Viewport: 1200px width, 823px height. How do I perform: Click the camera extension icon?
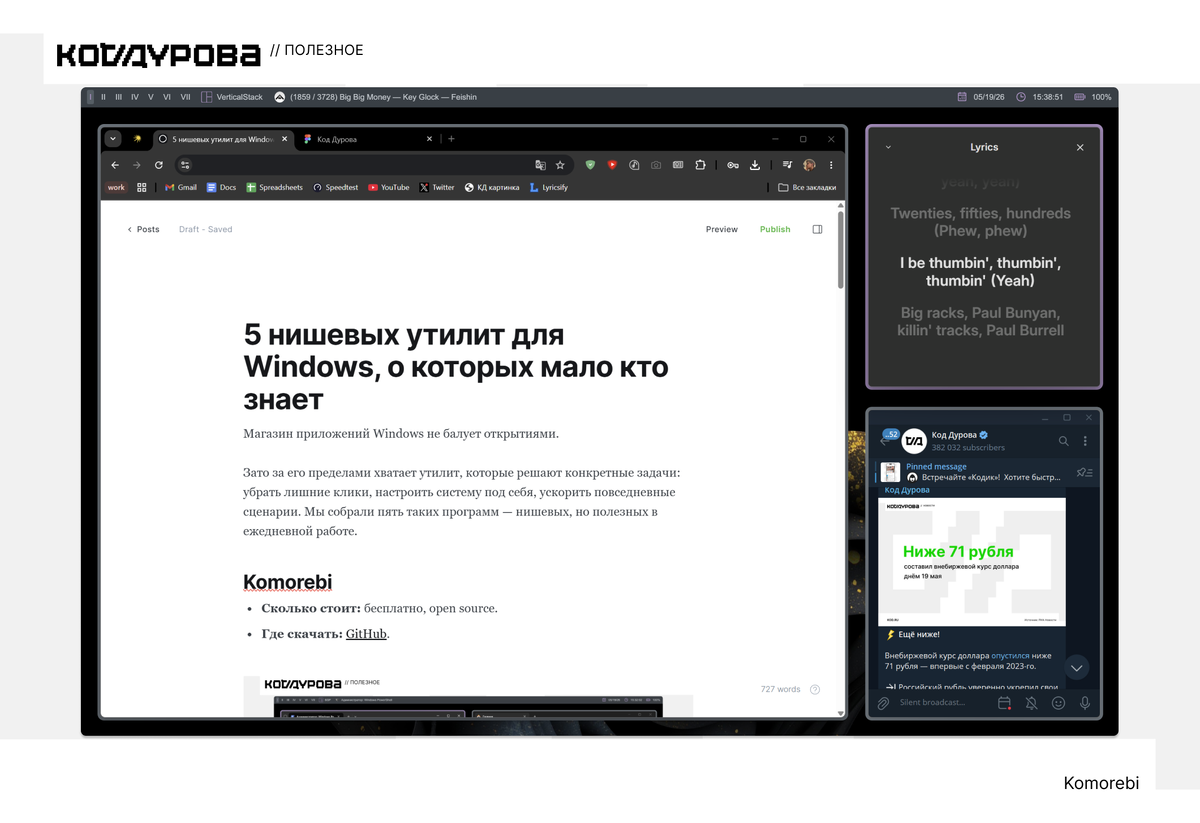pos(656,165)
